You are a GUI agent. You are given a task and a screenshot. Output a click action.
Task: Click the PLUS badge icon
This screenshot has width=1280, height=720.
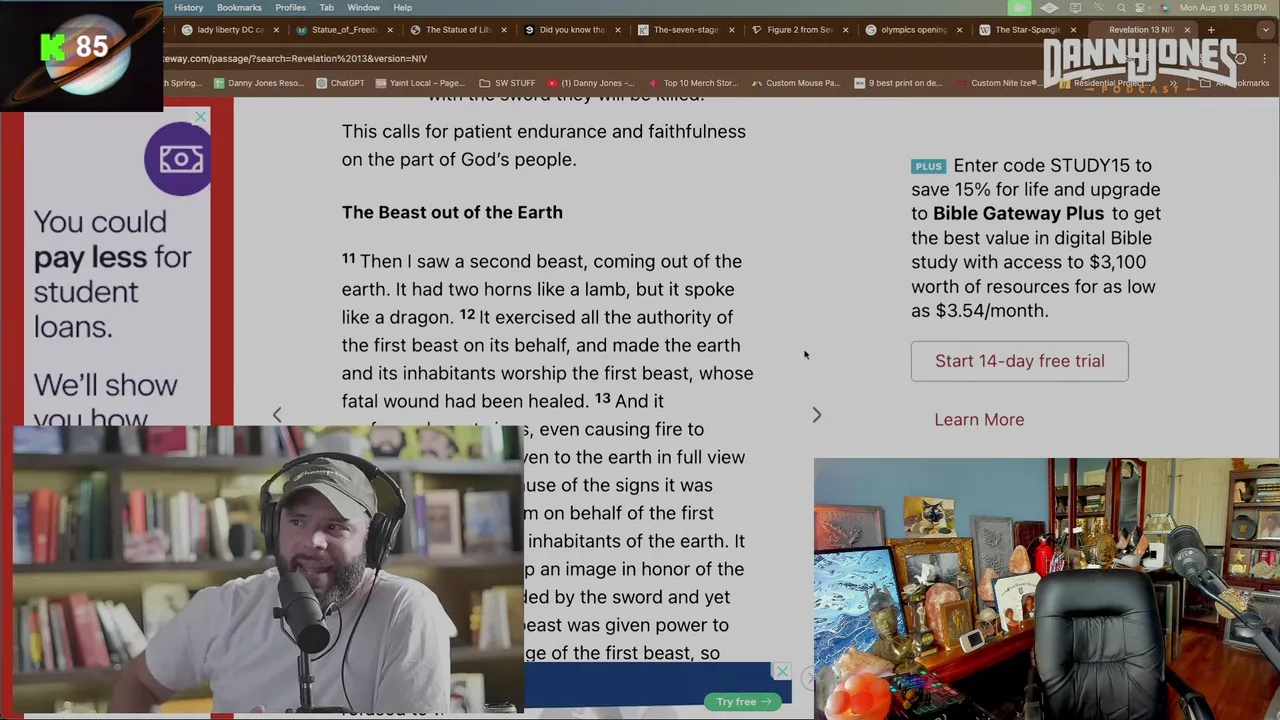click(928, 167)
